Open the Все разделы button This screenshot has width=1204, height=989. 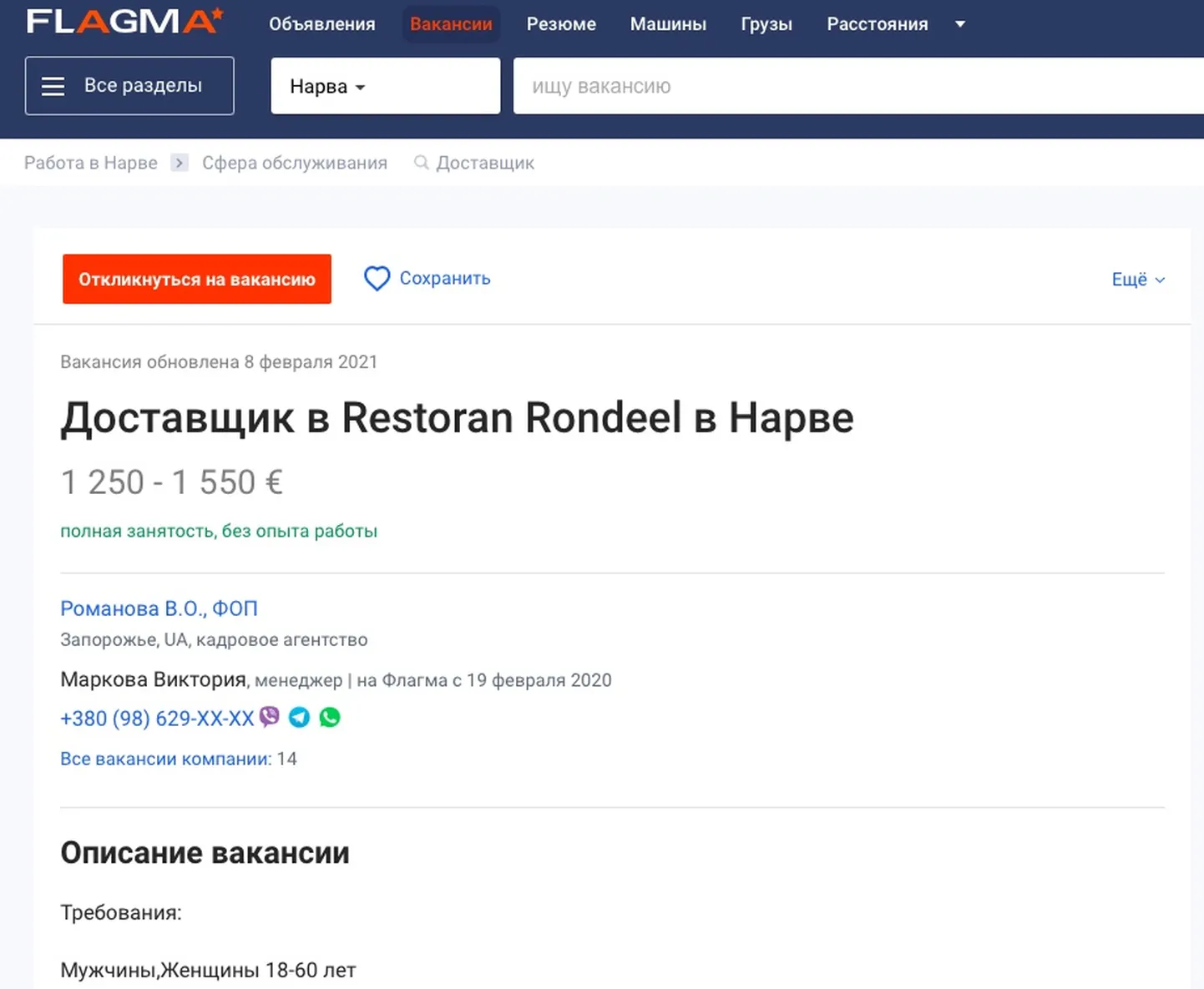[129, 86]
